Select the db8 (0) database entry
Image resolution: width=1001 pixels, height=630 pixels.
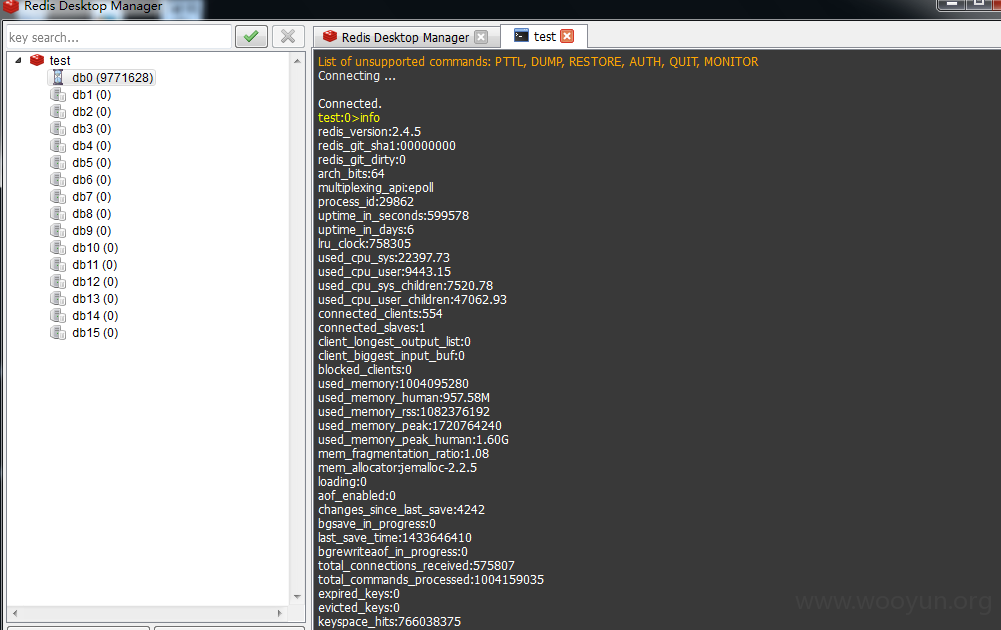91,214
